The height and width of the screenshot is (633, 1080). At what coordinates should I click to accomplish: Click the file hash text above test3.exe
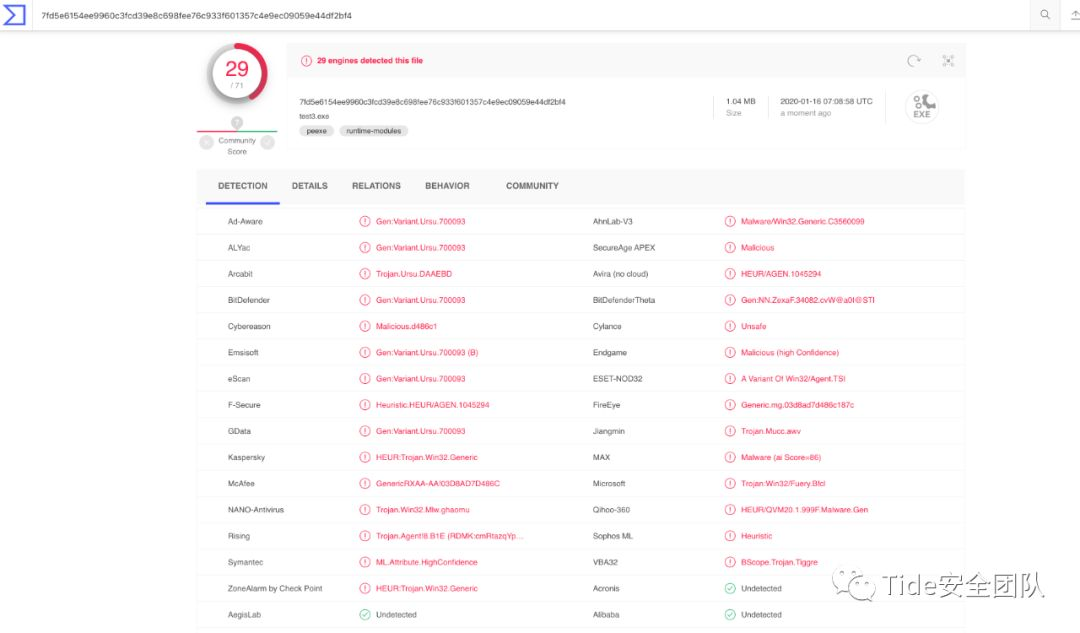[x=432, y=102]
